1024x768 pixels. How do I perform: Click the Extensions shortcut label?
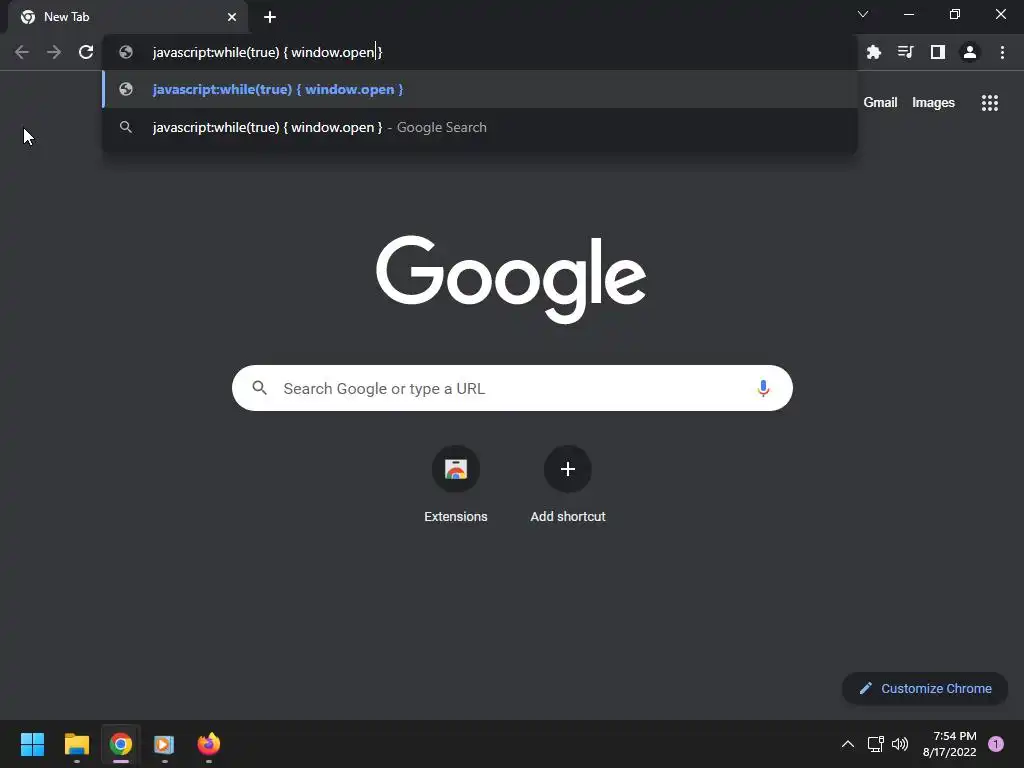(x=456, y=517)
